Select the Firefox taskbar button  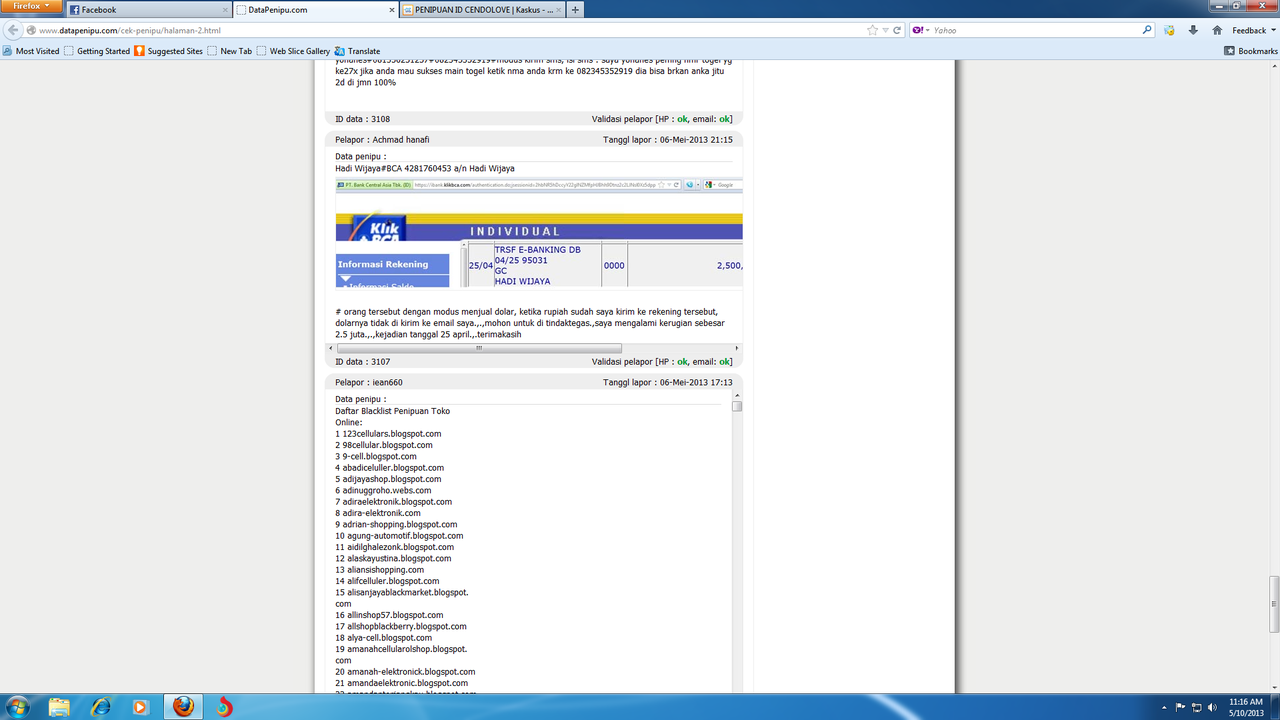pos(183,706)
